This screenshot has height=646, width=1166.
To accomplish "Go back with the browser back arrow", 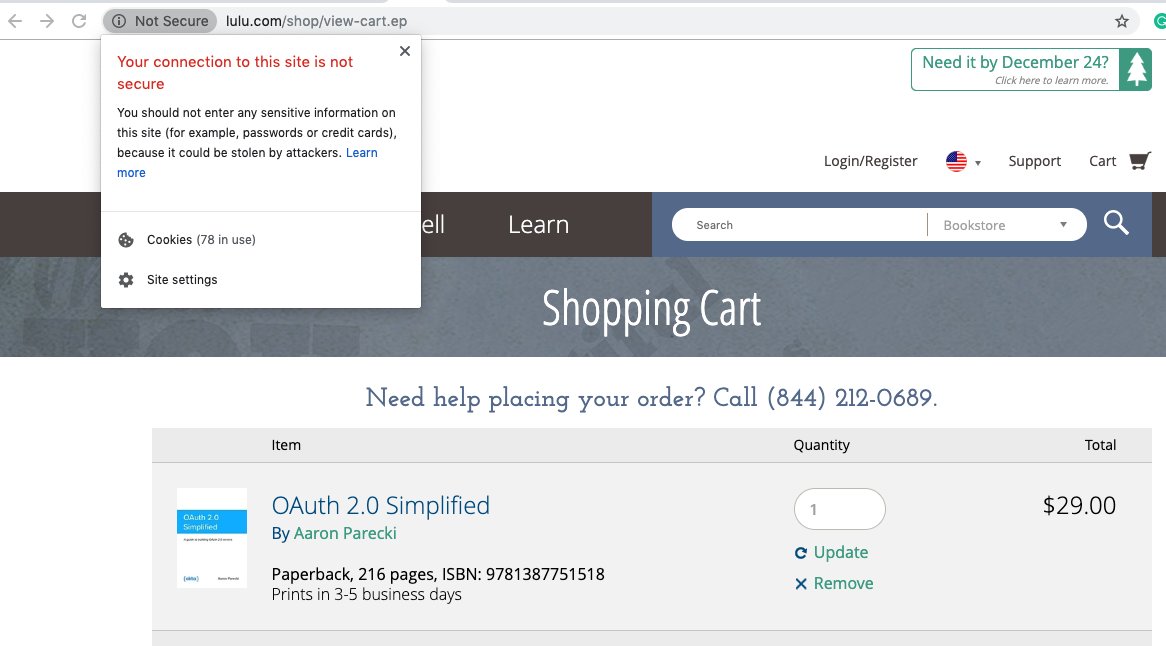I will (15, 21).
